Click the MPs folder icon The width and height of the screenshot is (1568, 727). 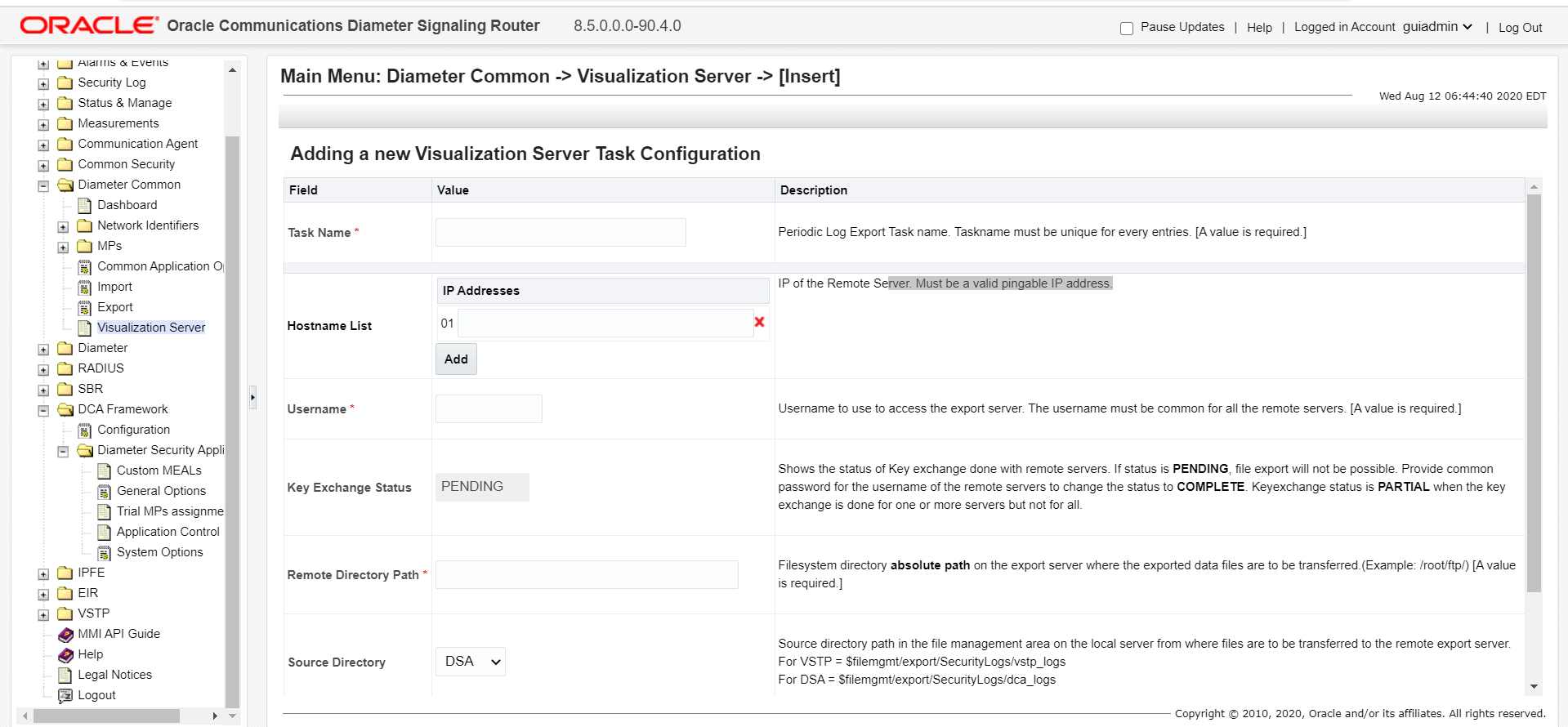coord(85,246)
